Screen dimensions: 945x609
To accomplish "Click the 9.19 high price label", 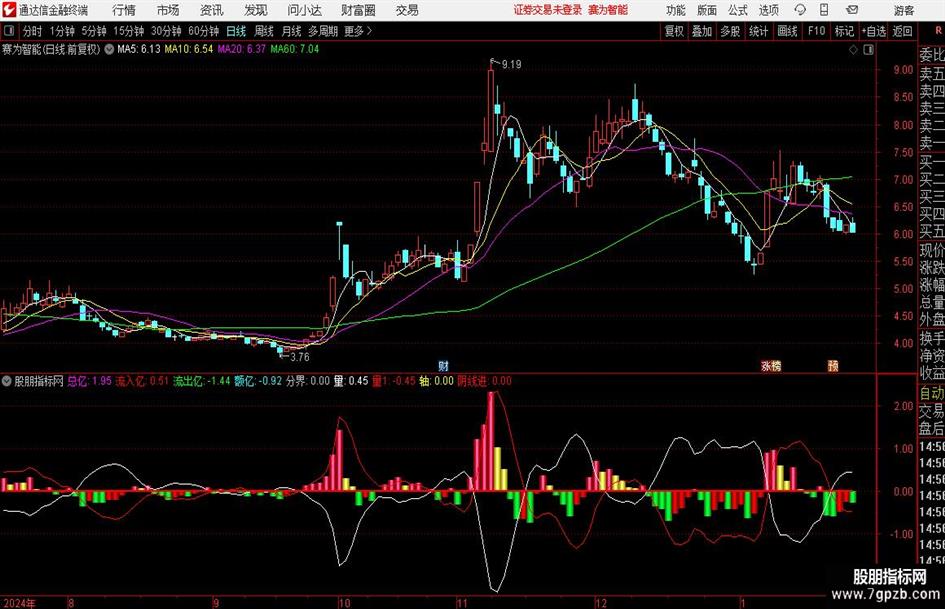I will 511,64.
